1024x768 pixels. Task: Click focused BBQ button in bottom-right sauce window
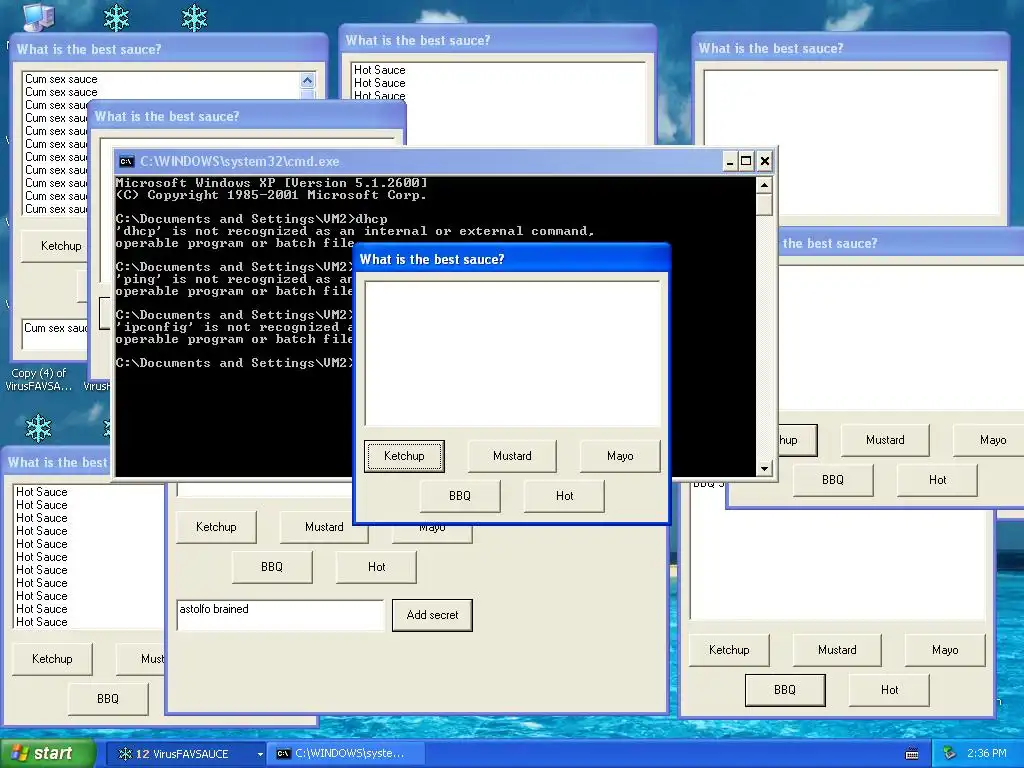click(785, 690)
